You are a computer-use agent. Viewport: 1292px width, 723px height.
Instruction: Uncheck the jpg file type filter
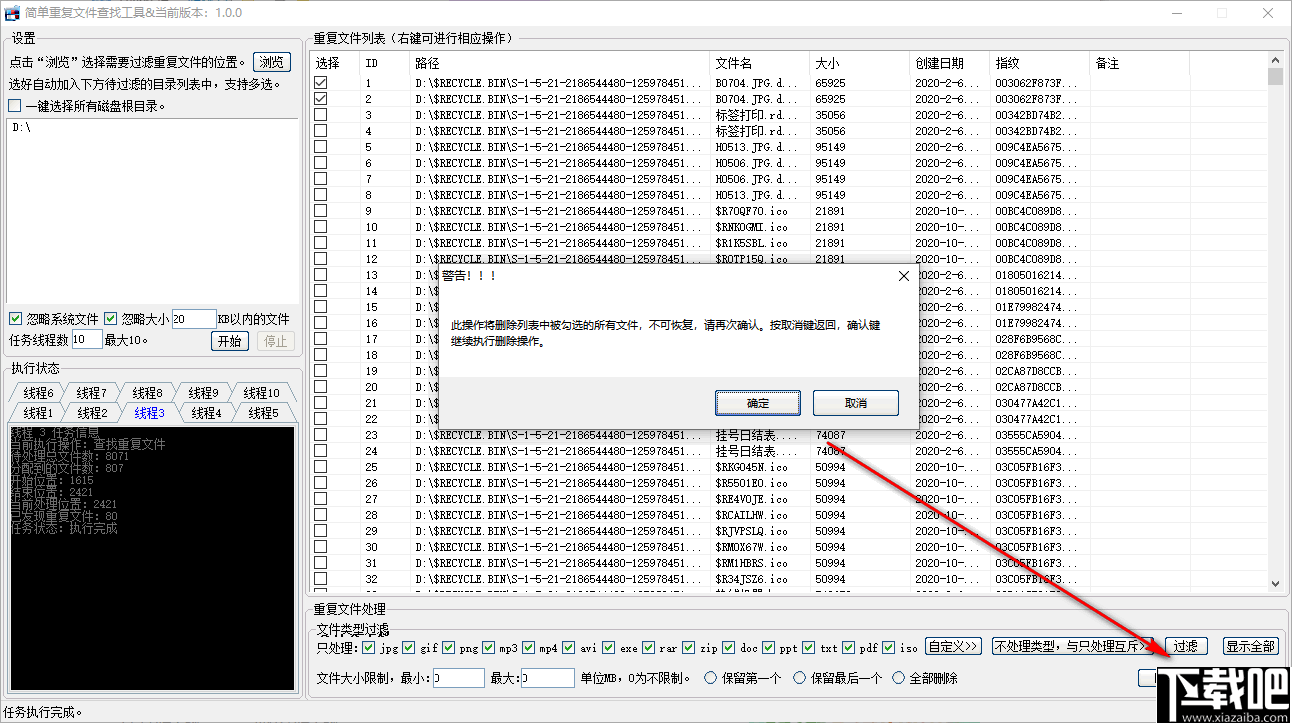pyautogui.click(x=367, y=647)
